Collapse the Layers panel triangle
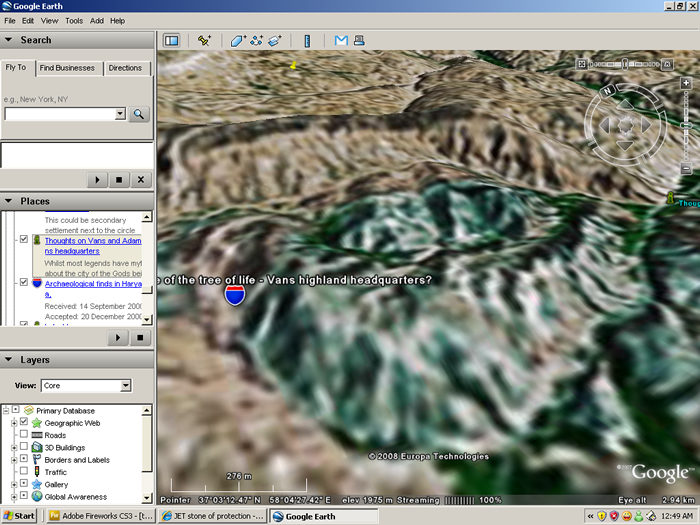Viewport: 700px width, 525px height. coord(8,359)
